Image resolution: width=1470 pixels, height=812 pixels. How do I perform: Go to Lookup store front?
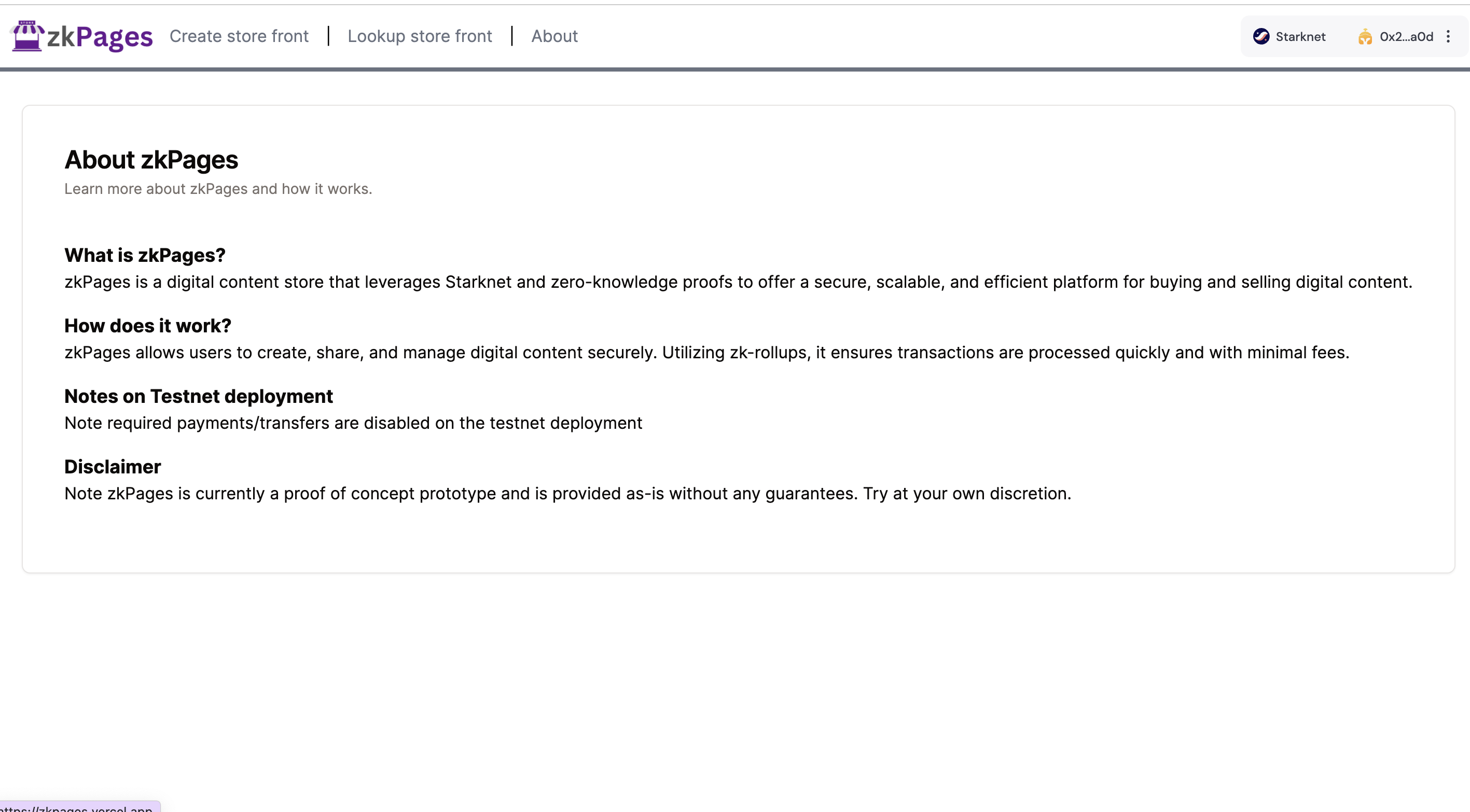tap(420, 36)
